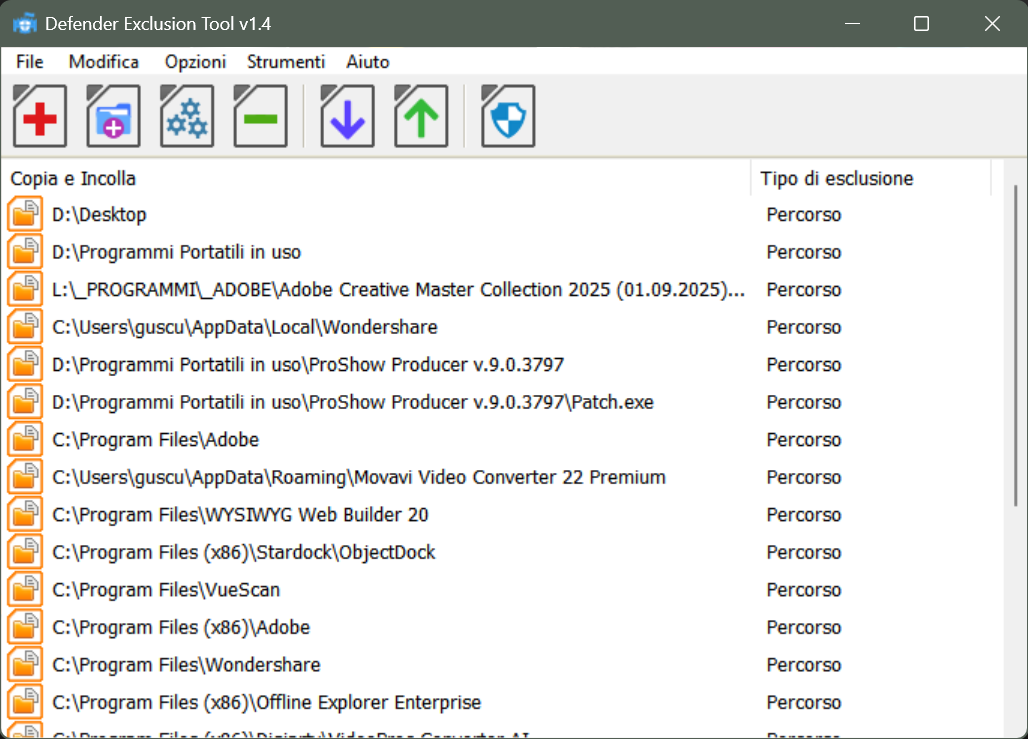Click Percorso type in the VueScan row
The width and height of the screenshot is (1028, 739).
pyautogui.click(x=804, y=589)
